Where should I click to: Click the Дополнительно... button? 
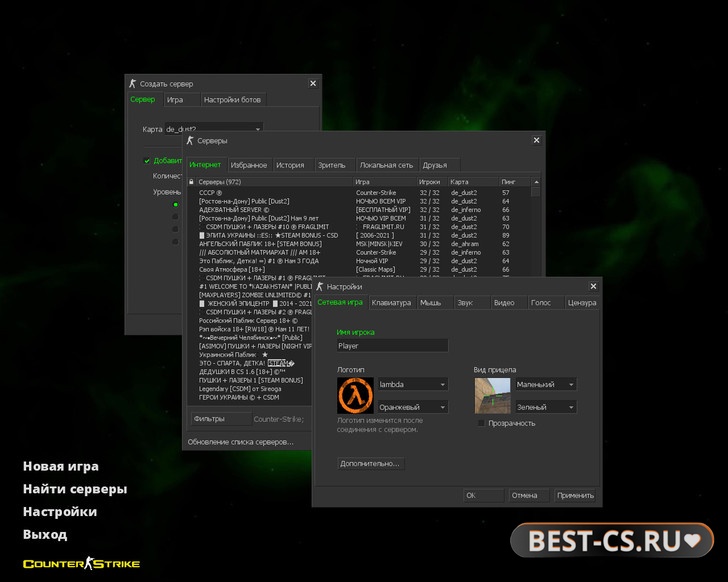coord(370,463)
